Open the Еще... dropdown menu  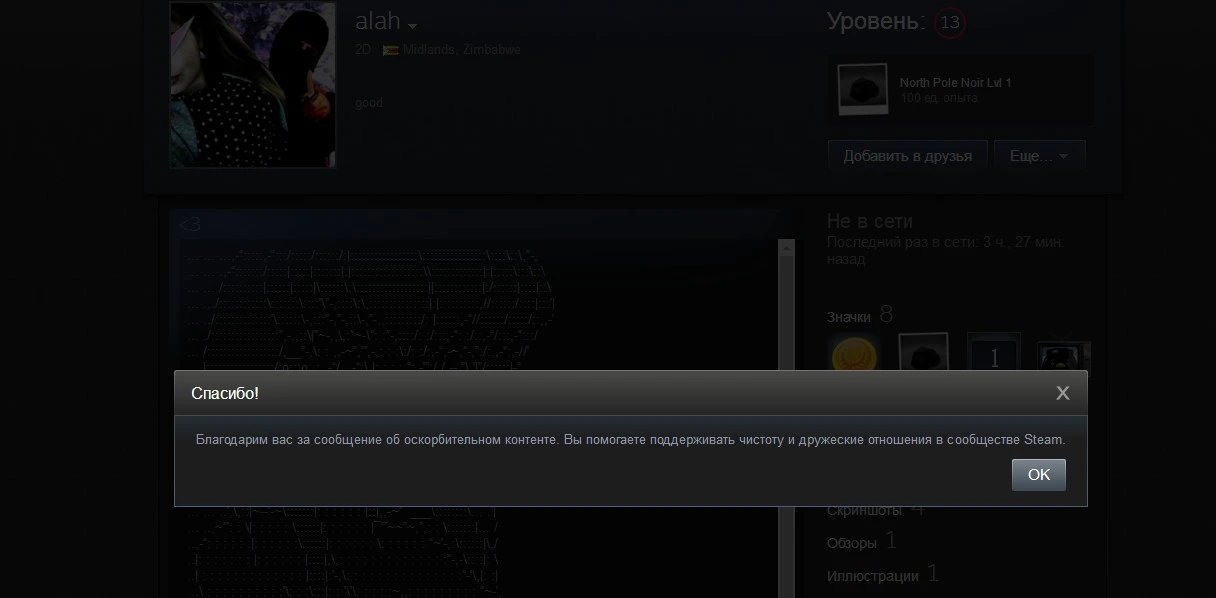[1040, 156]
